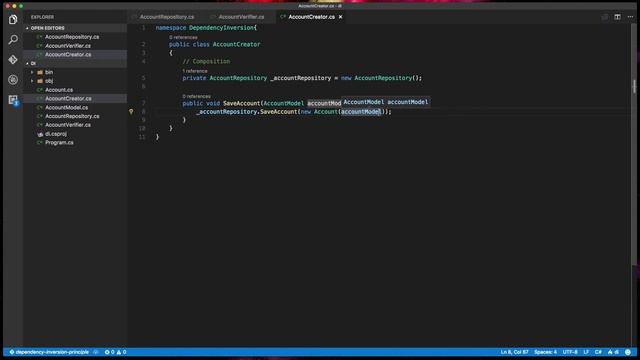Open AccountRepository.cs under di folder
Image resolution: width=640 pixels, height=360 pixels.
[72, 116]
